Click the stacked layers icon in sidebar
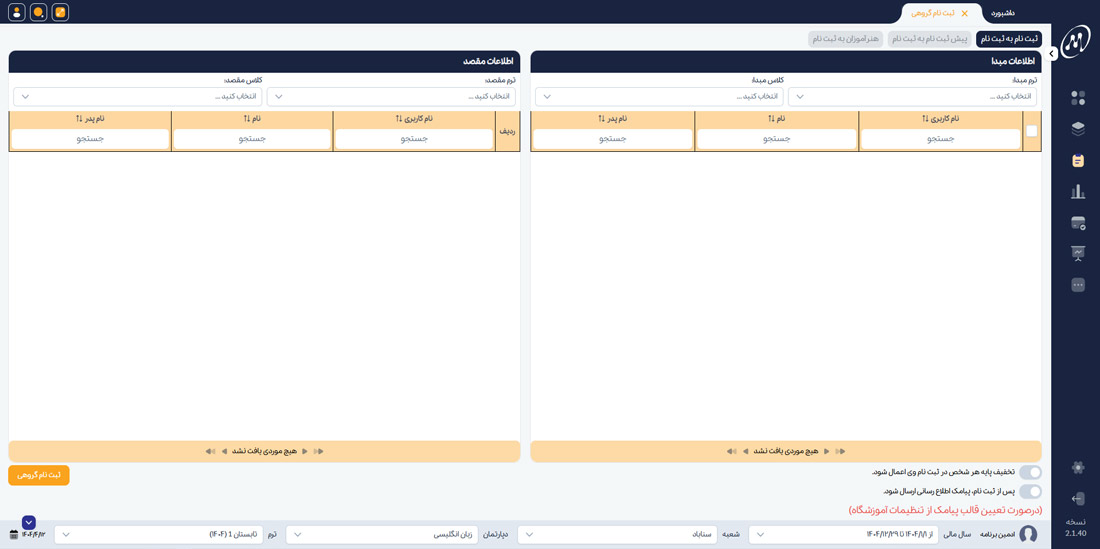Image resolution: width=1100 pixels, height=549 pixels. click(1077, 129)
